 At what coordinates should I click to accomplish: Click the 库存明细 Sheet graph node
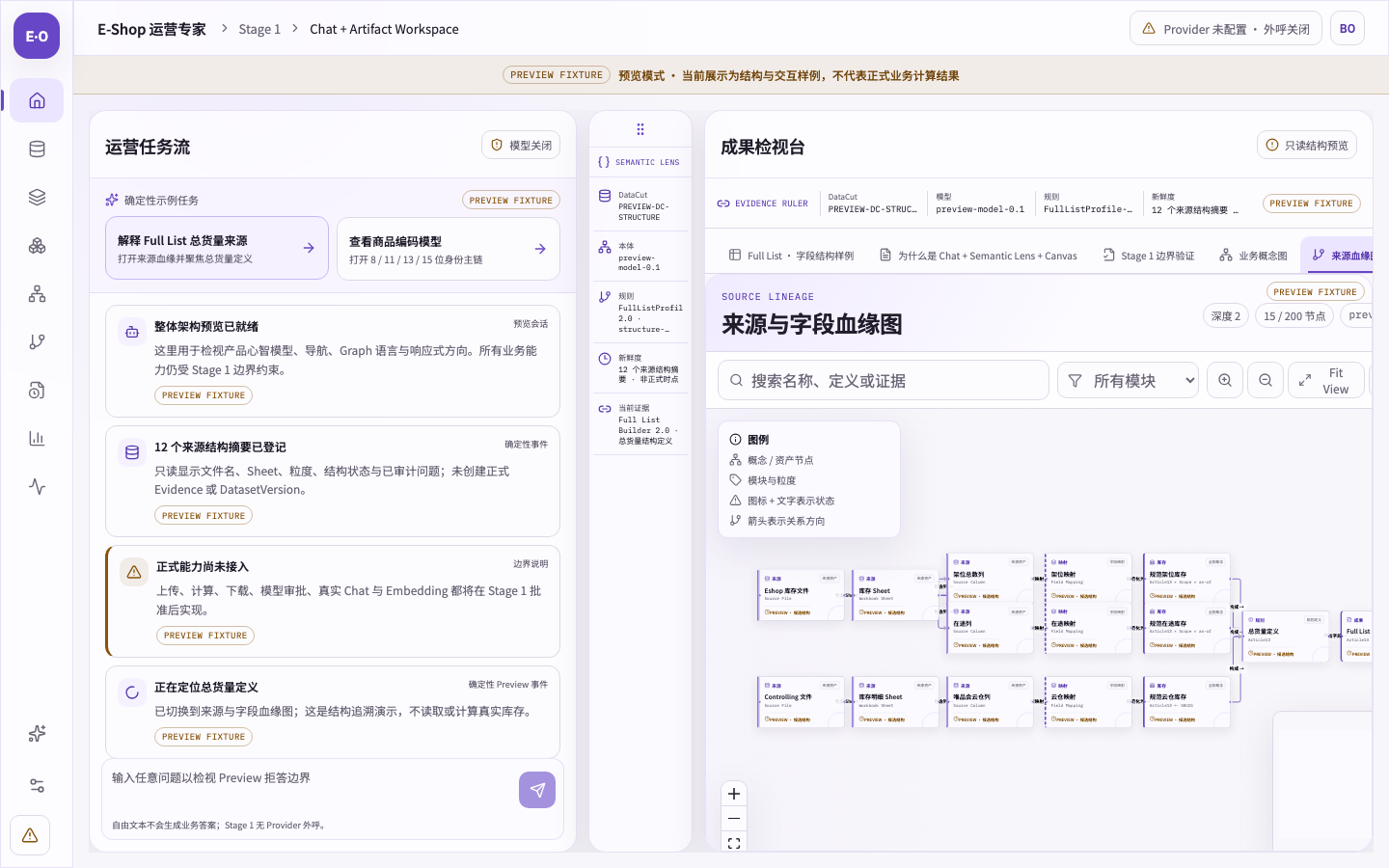[895, 701]
